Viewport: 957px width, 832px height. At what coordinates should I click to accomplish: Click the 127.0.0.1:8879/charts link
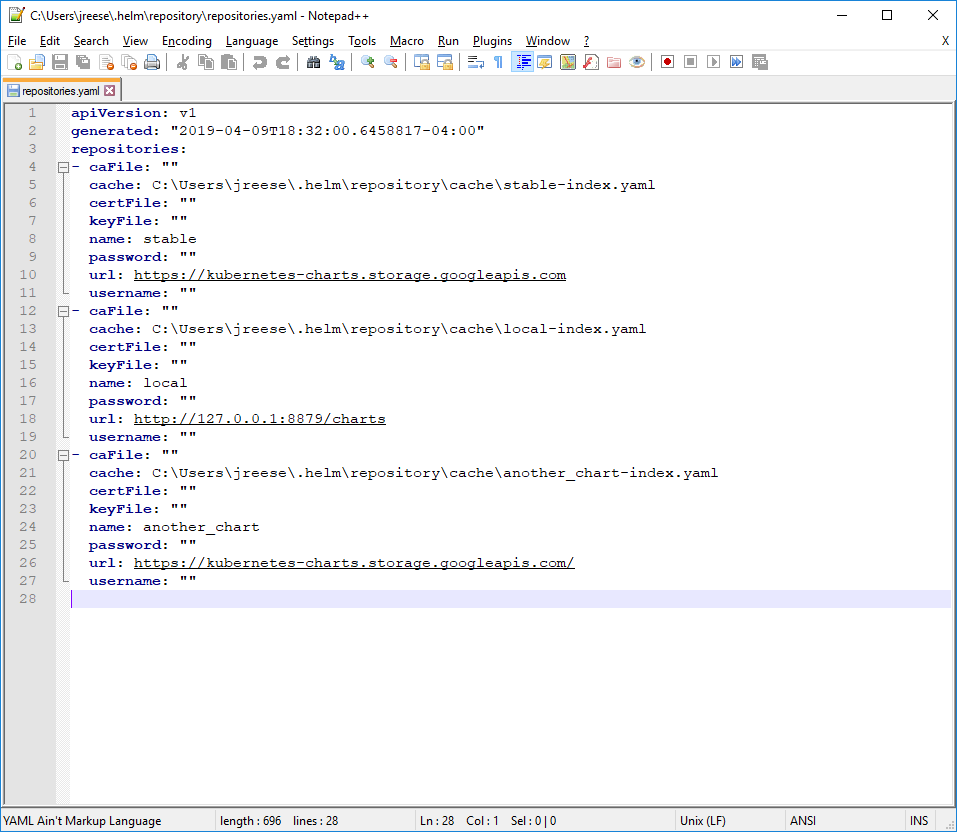point(259,419)
